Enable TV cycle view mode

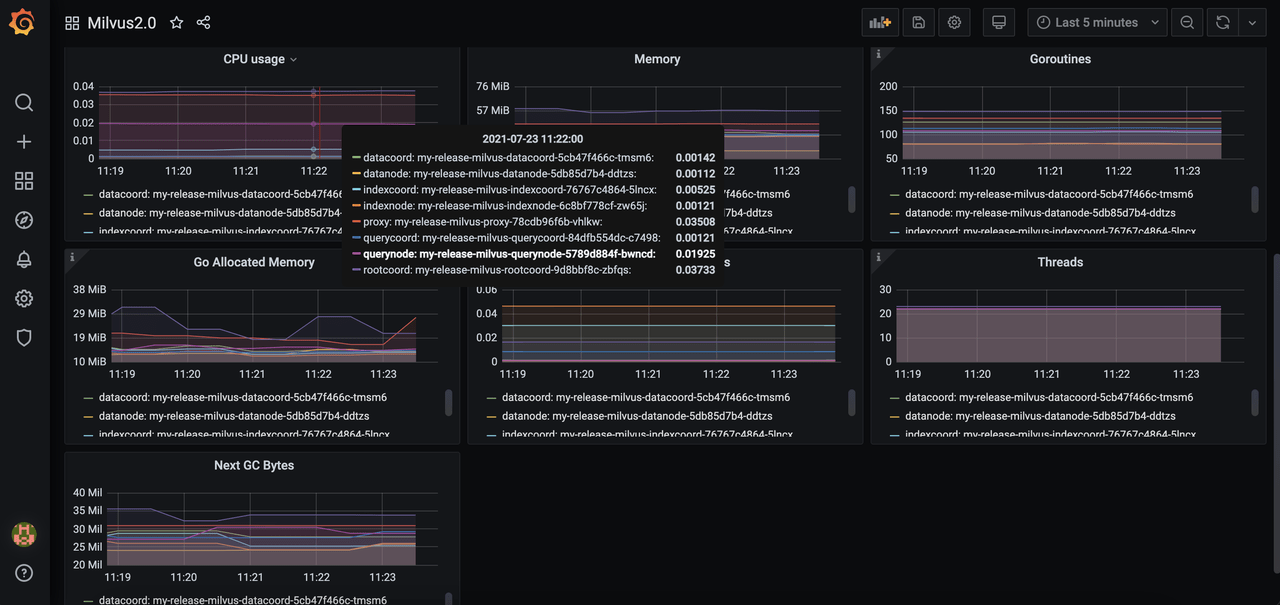pyautogui.click(x=998, y=22)
